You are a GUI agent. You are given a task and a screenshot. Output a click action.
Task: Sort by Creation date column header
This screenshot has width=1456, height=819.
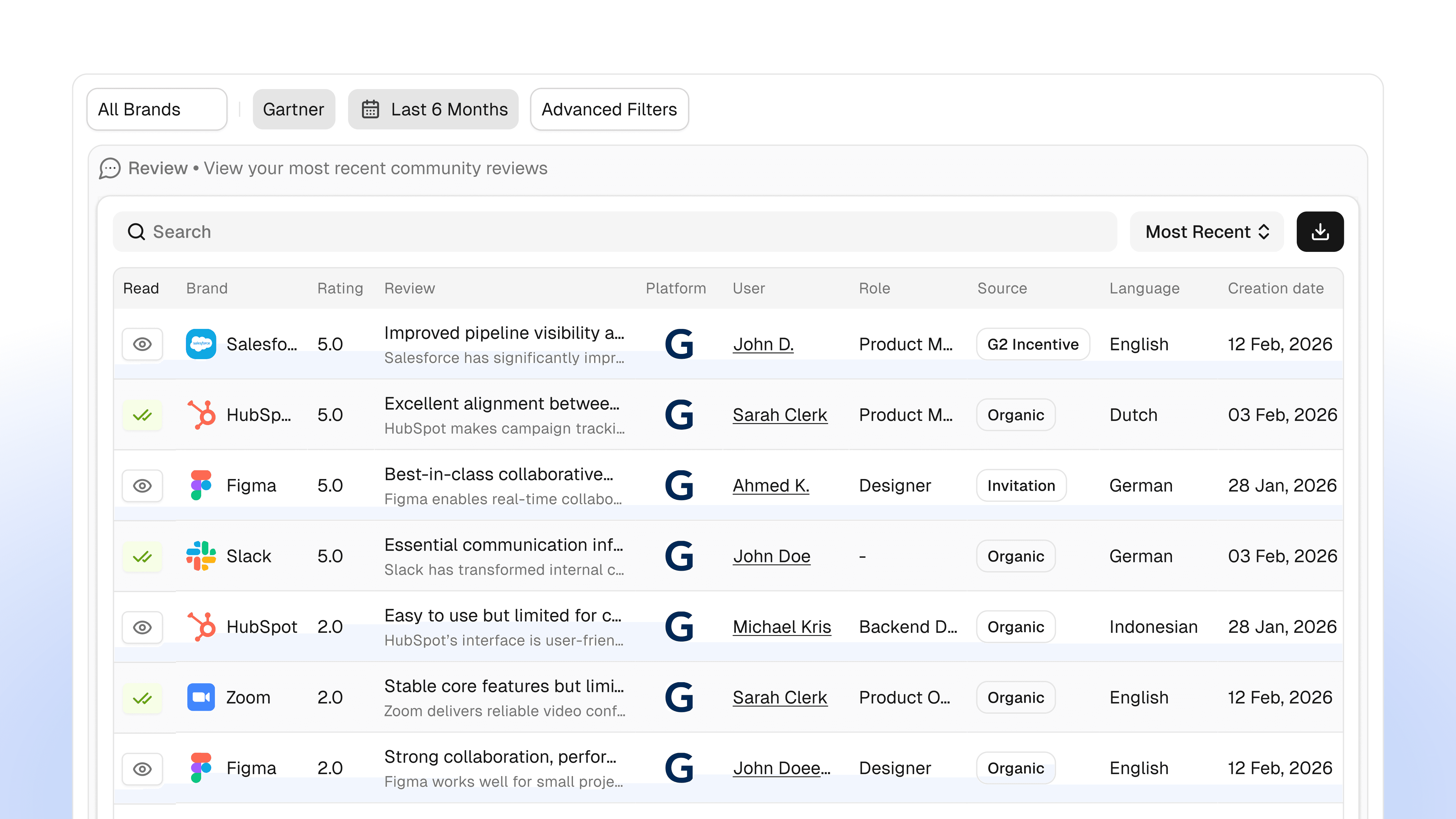[x=1275, y=288]
